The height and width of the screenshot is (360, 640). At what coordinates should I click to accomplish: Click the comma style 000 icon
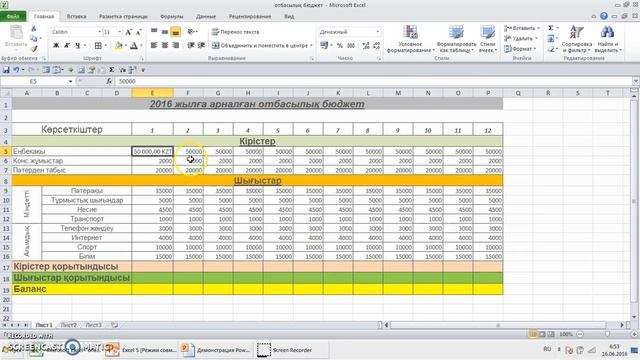tap(351, 46)
